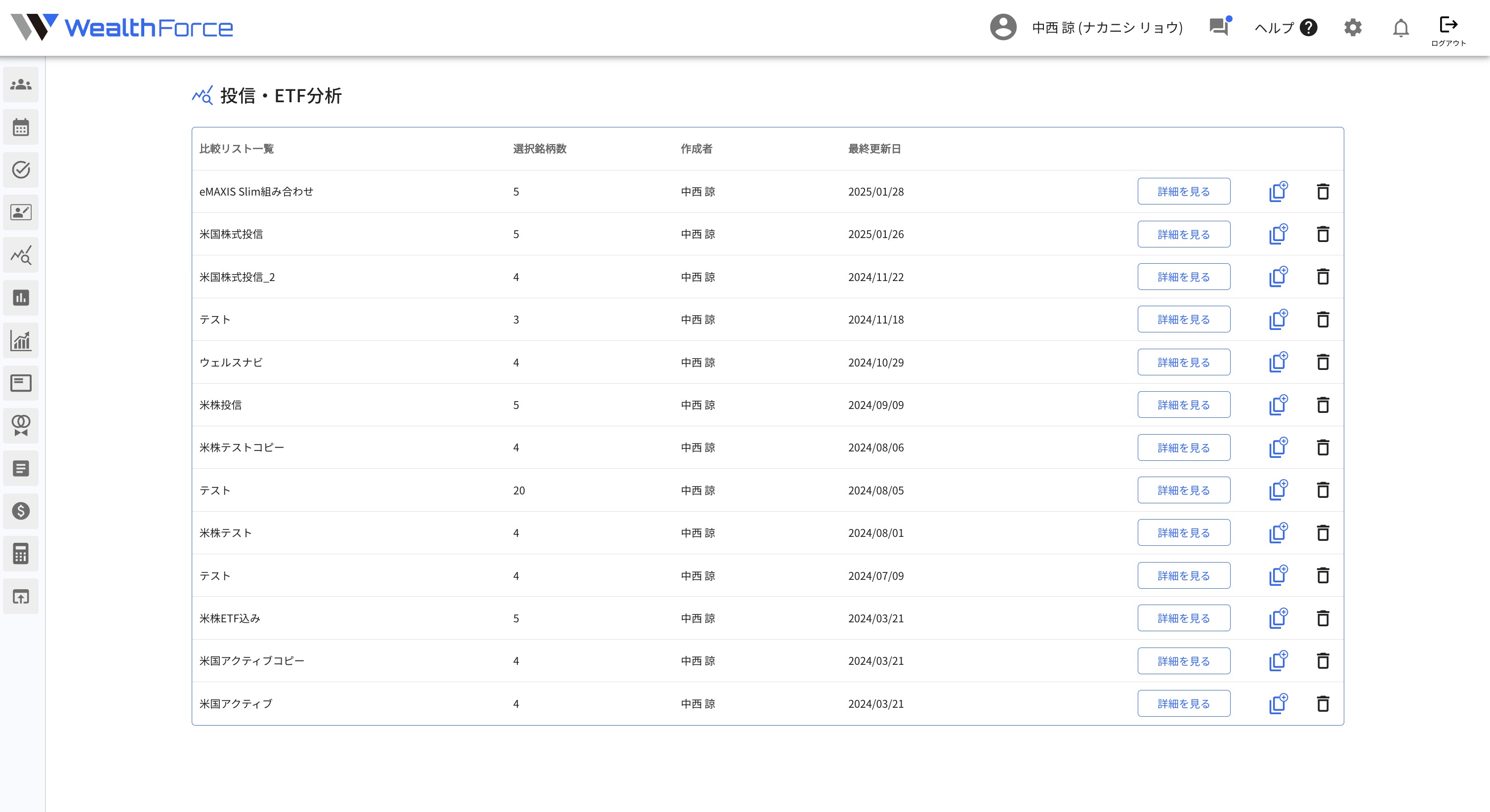Click the dollar coin sidebar icon

click(x=21, y=511)
